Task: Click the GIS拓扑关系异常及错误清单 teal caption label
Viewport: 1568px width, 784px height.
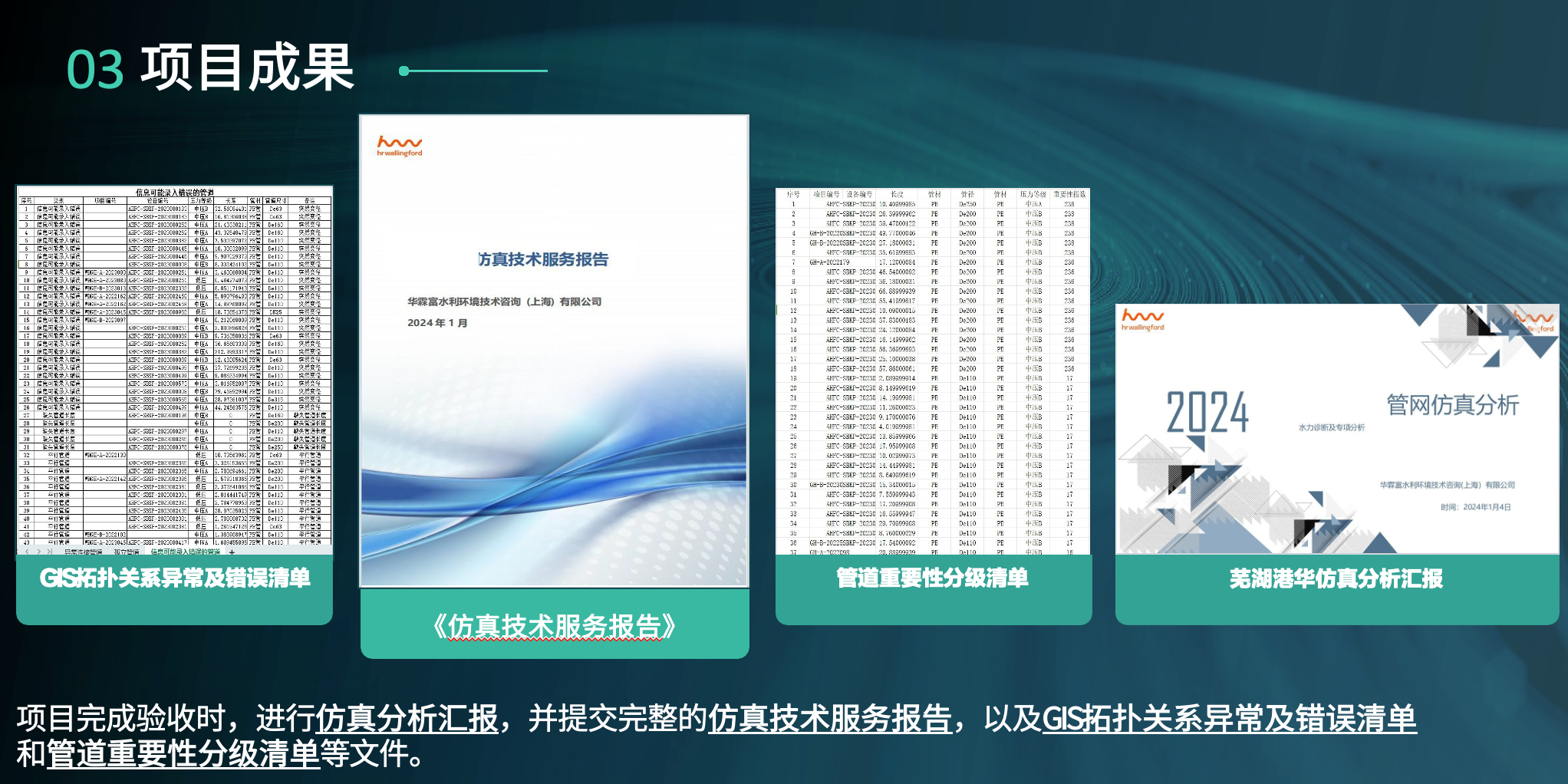Action: pyautogui.click(x=175, y=579)
